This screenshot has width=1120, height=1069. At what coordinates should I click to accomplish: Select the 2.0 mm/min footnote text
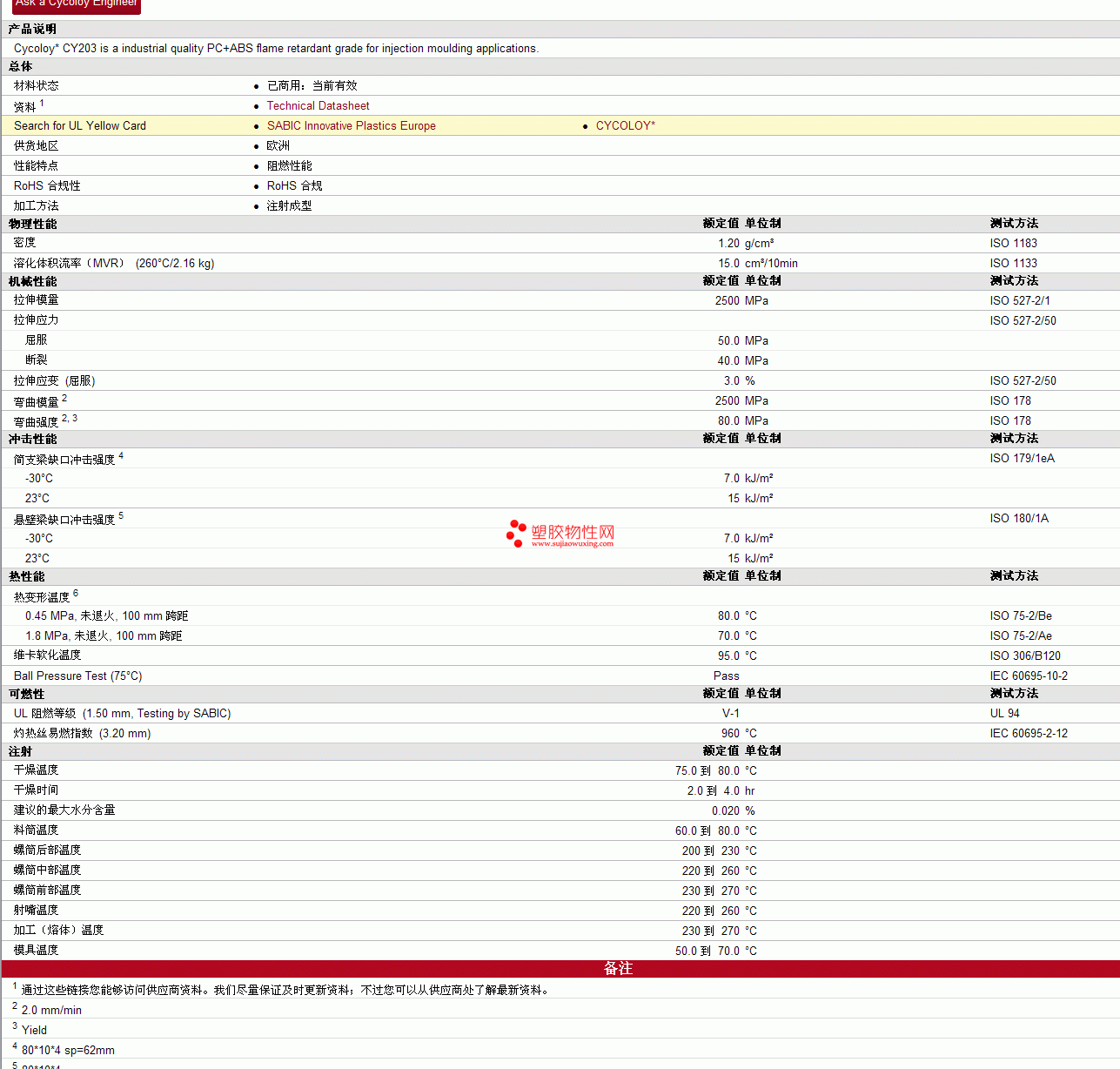pyautogui.click(x=51, y=1010)
